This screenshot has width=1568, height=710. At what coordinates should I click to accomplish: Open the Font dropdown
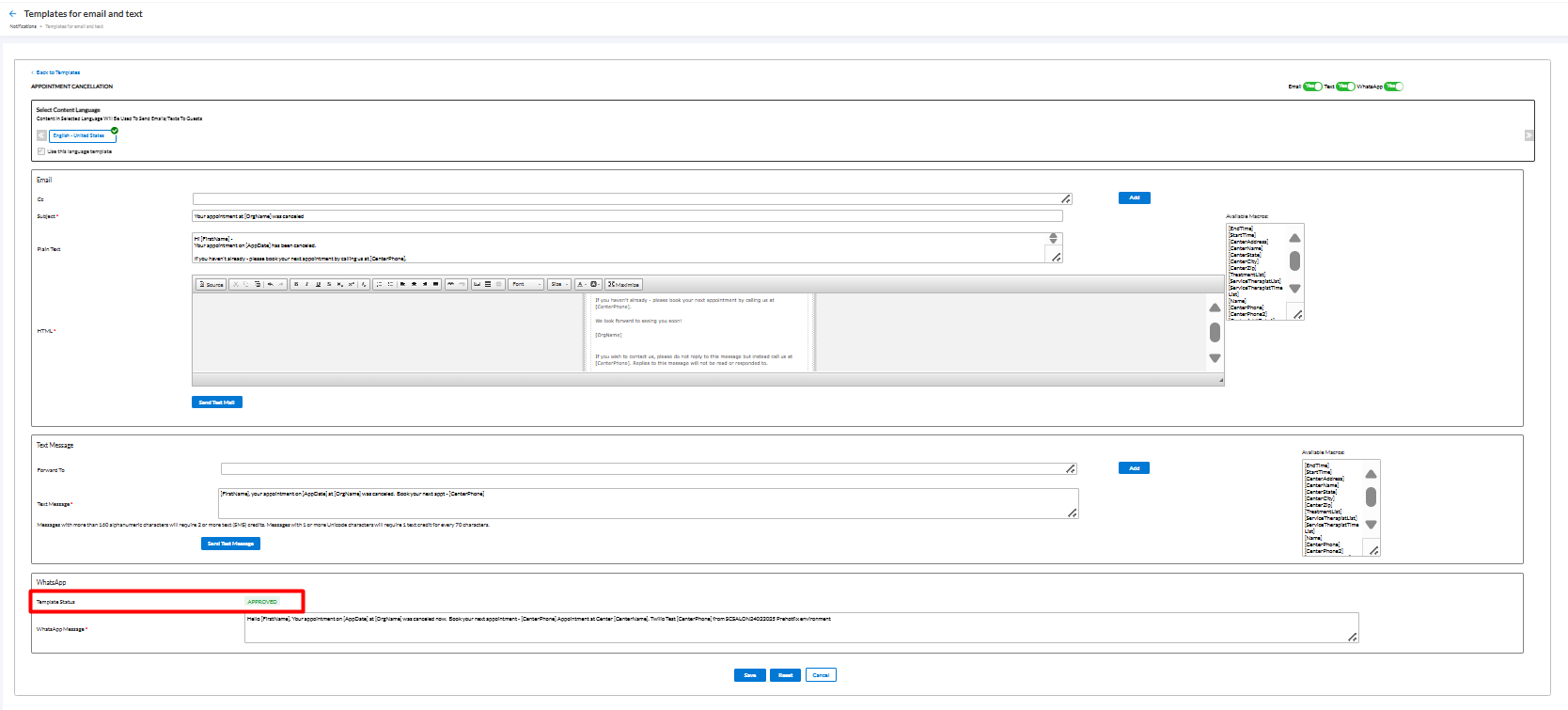pyautogui.click(x=525, y=284)
